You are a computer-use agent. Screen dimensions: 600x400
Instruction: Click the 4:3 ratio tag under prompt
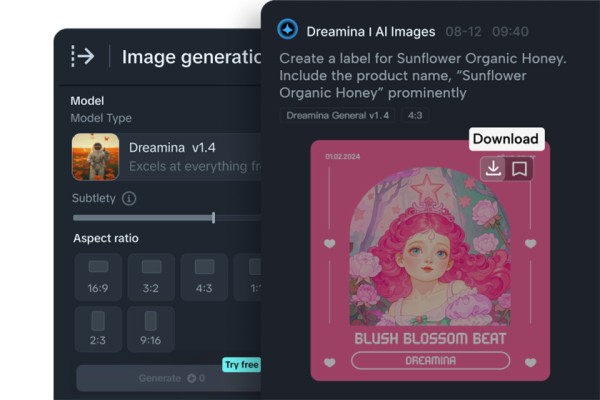pyautogui.click(x=415, y=115)
